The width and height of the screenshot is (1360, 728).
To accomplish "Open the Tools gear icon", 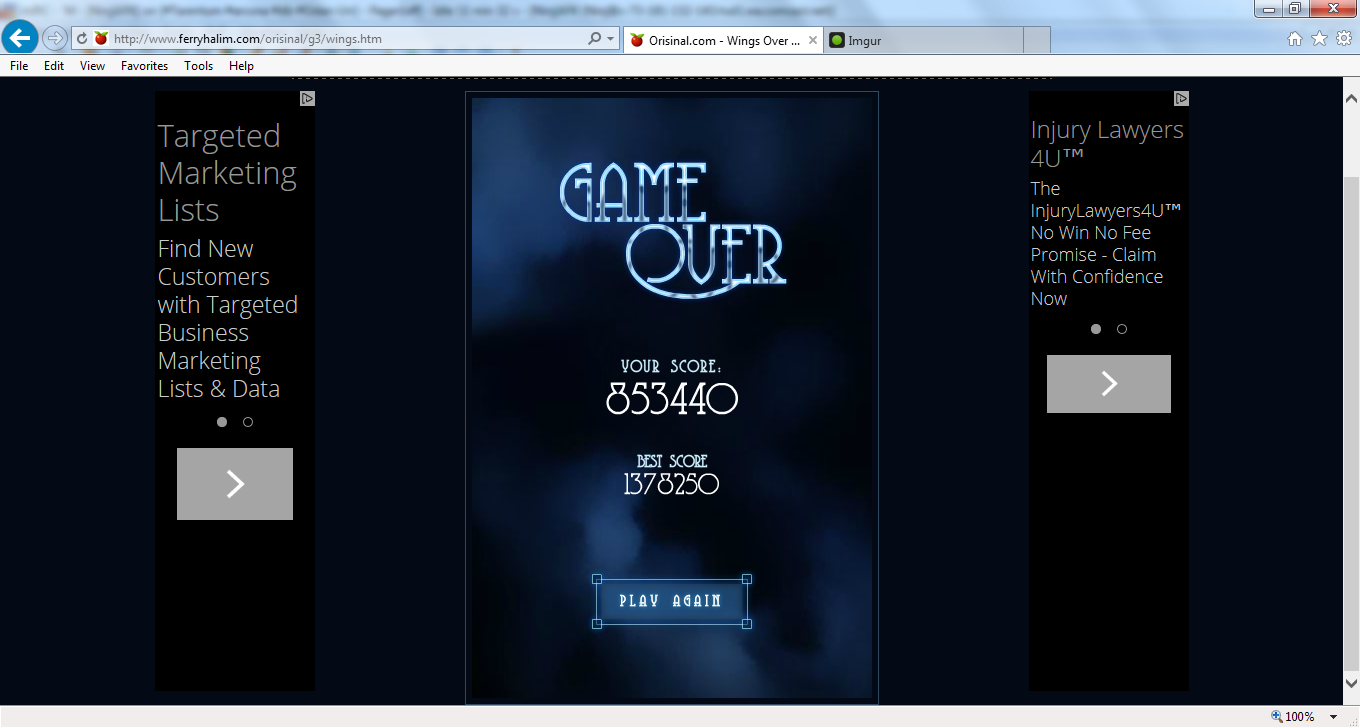I will [1344, 39].
